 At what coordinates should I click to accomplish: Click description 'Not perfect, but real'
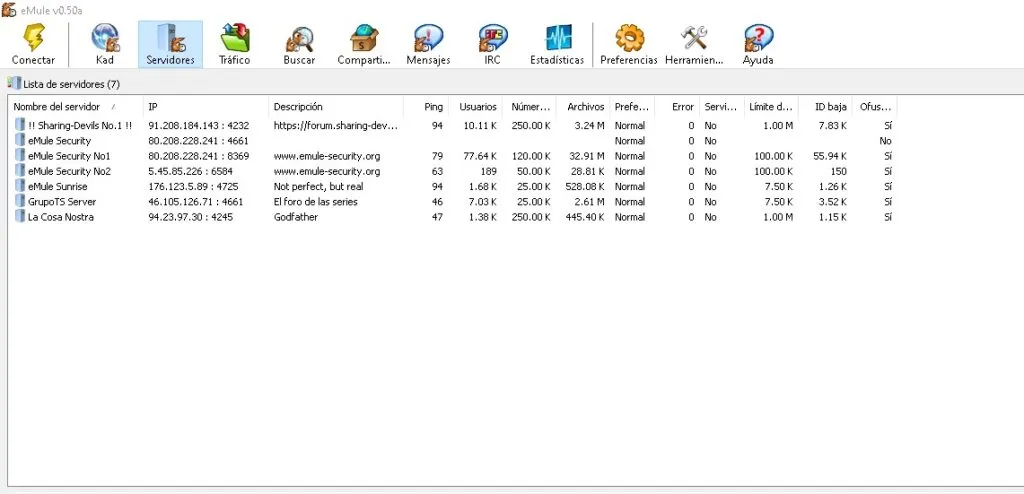[319, 186]
